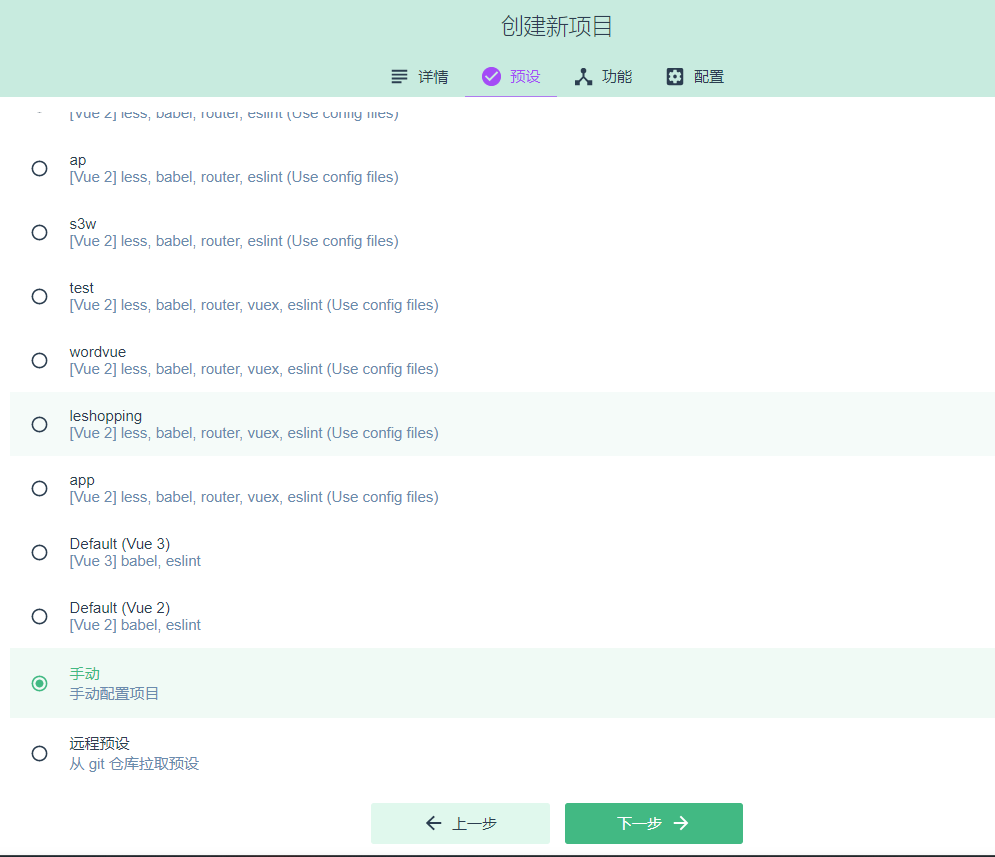Select the 远程预设 option

click(39, 753)
